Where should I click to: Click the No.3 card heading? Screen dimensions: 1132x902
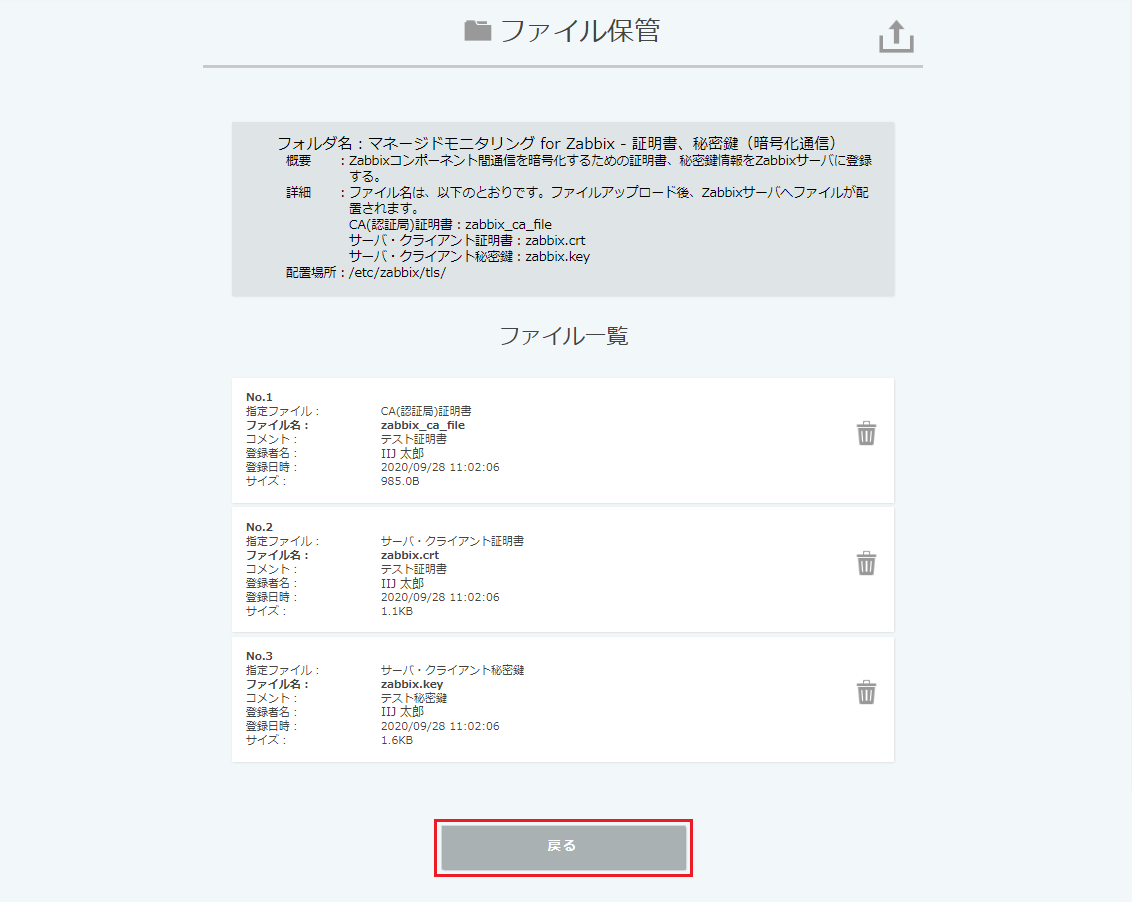coord(259,656)
